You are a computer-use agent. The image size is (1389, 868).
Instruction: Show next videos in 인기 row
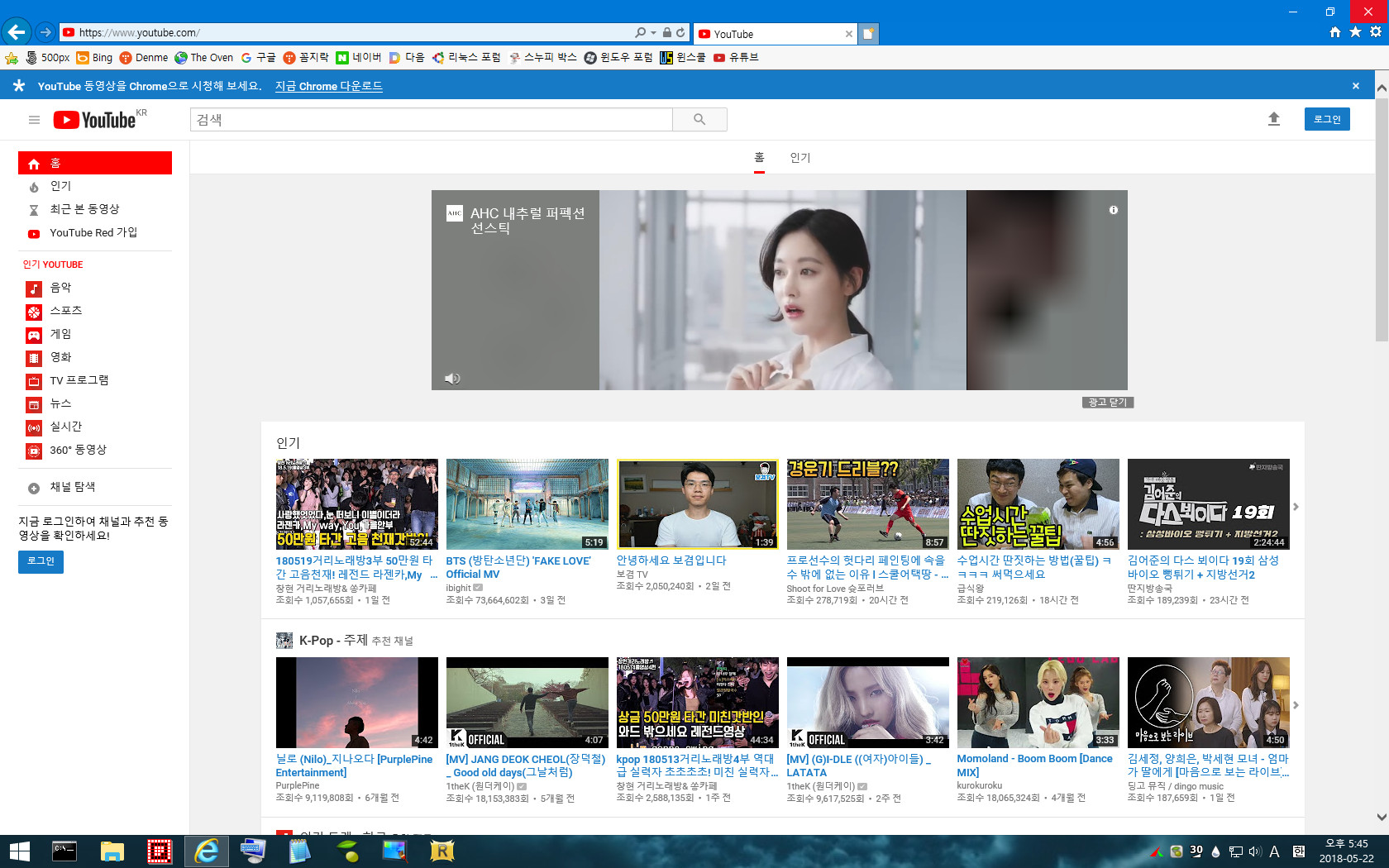pos(1296,507)
